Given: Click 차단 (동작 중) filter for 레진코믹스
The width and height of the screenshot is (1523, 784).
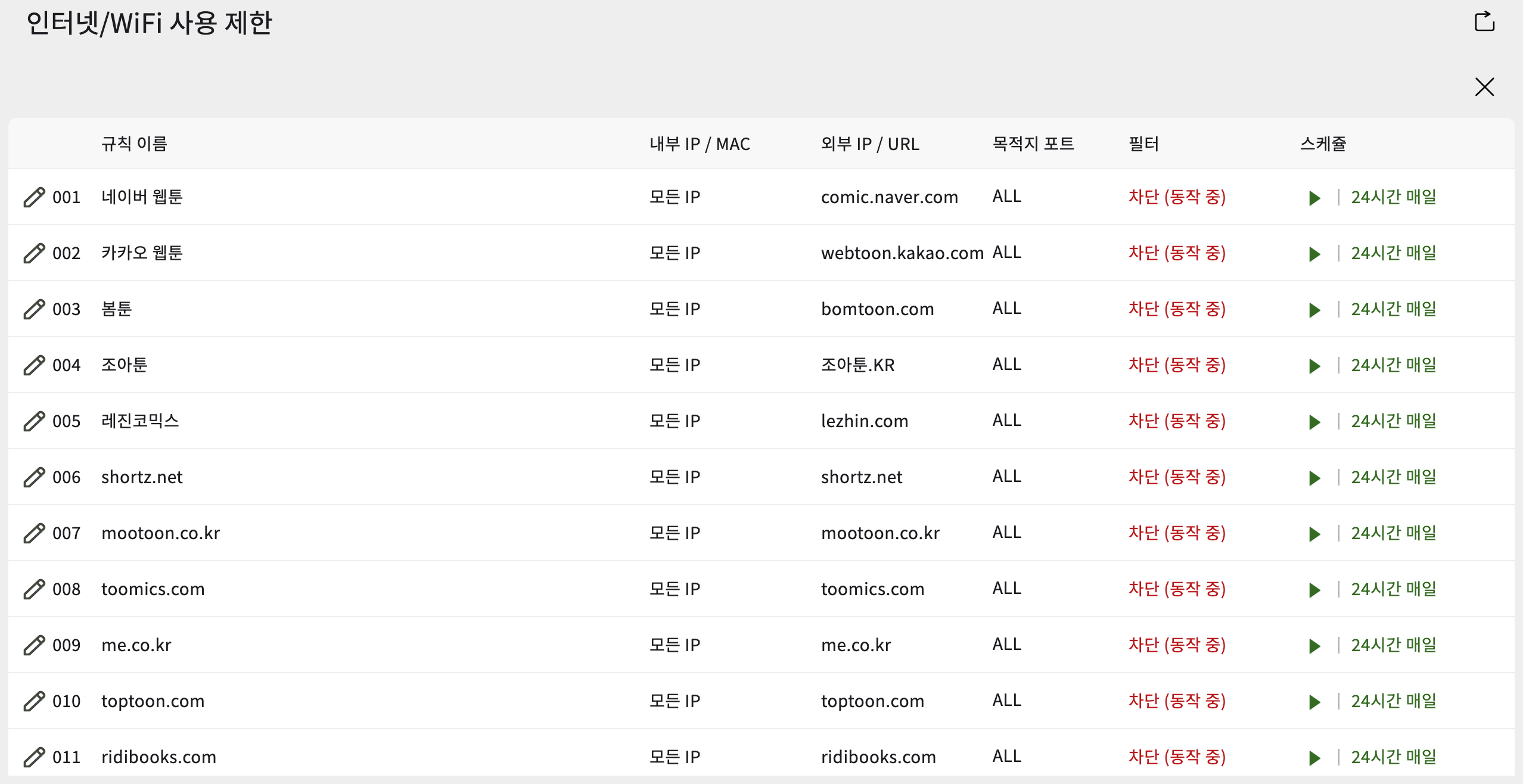Looking at the screenshot, I should [1177, 421].
